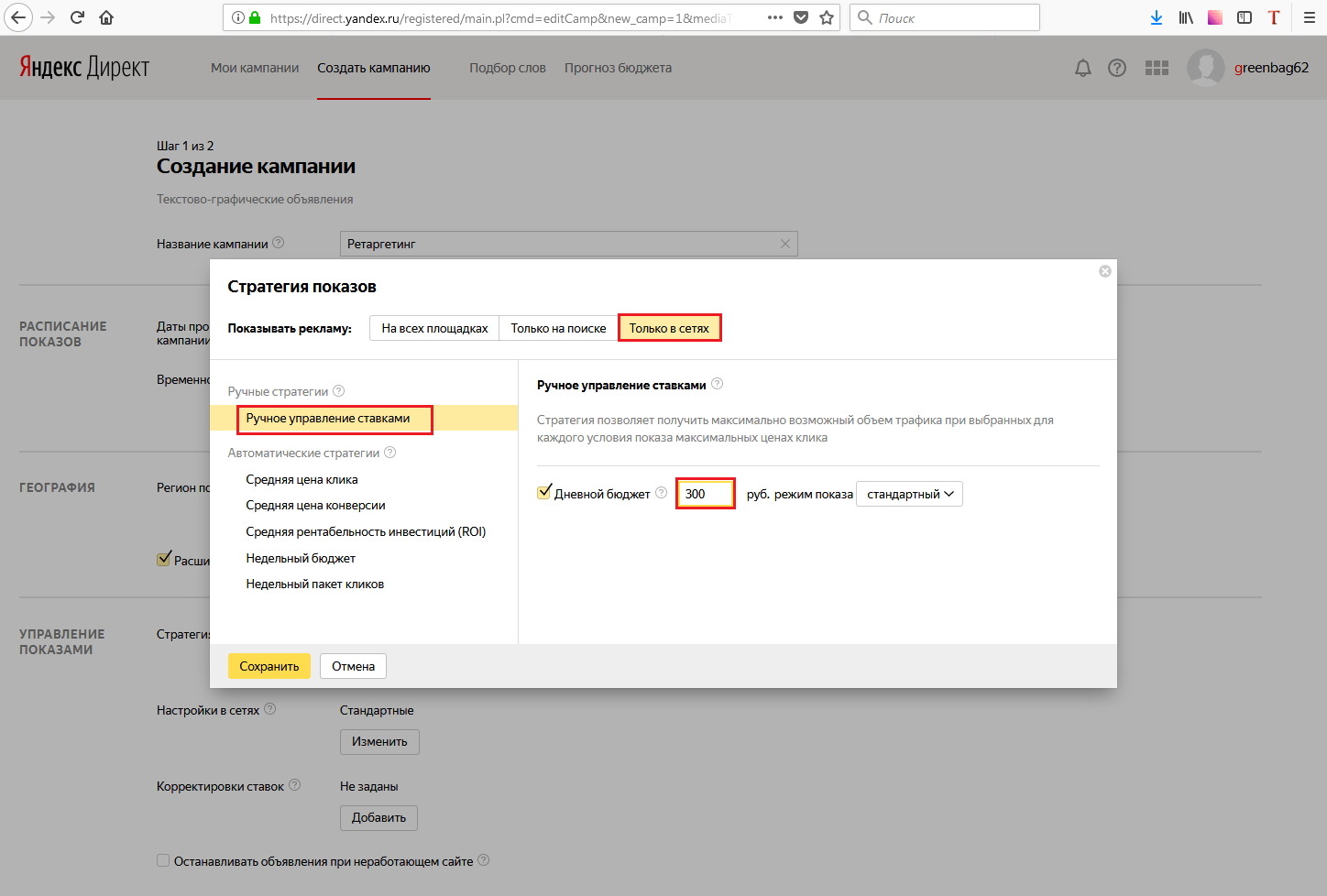Choose Средняя цена клика strategy
This screenshot has width=1327, height=896.
click(302, 479)
